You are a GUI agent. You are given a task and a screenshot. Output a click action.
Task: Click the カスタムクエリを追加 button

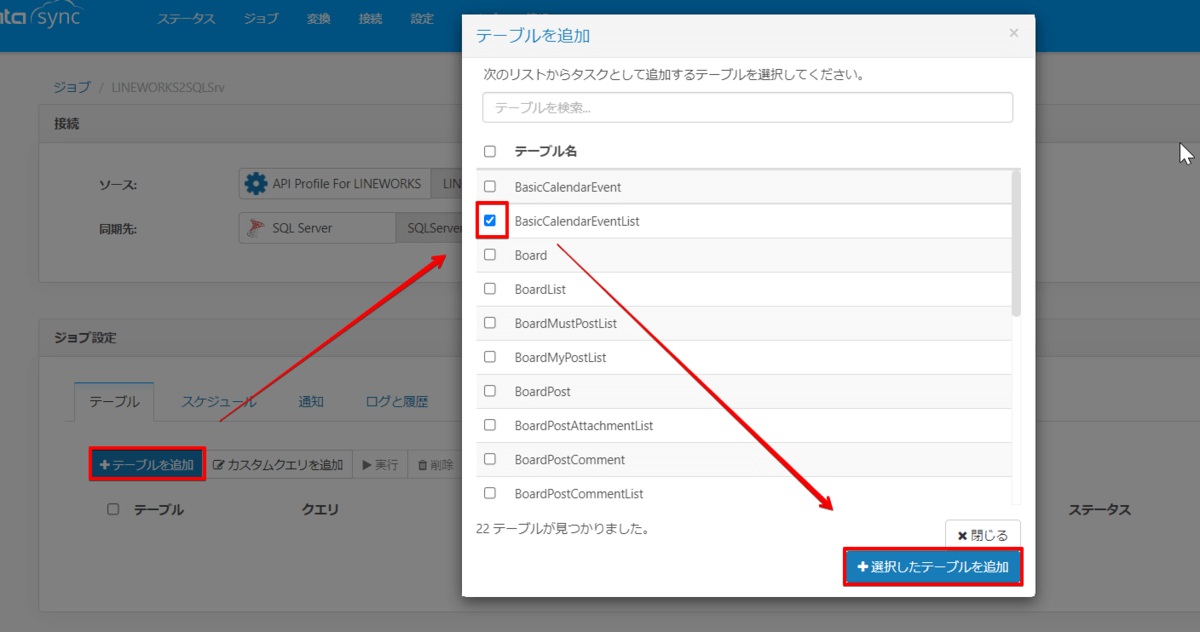[279, 464]
